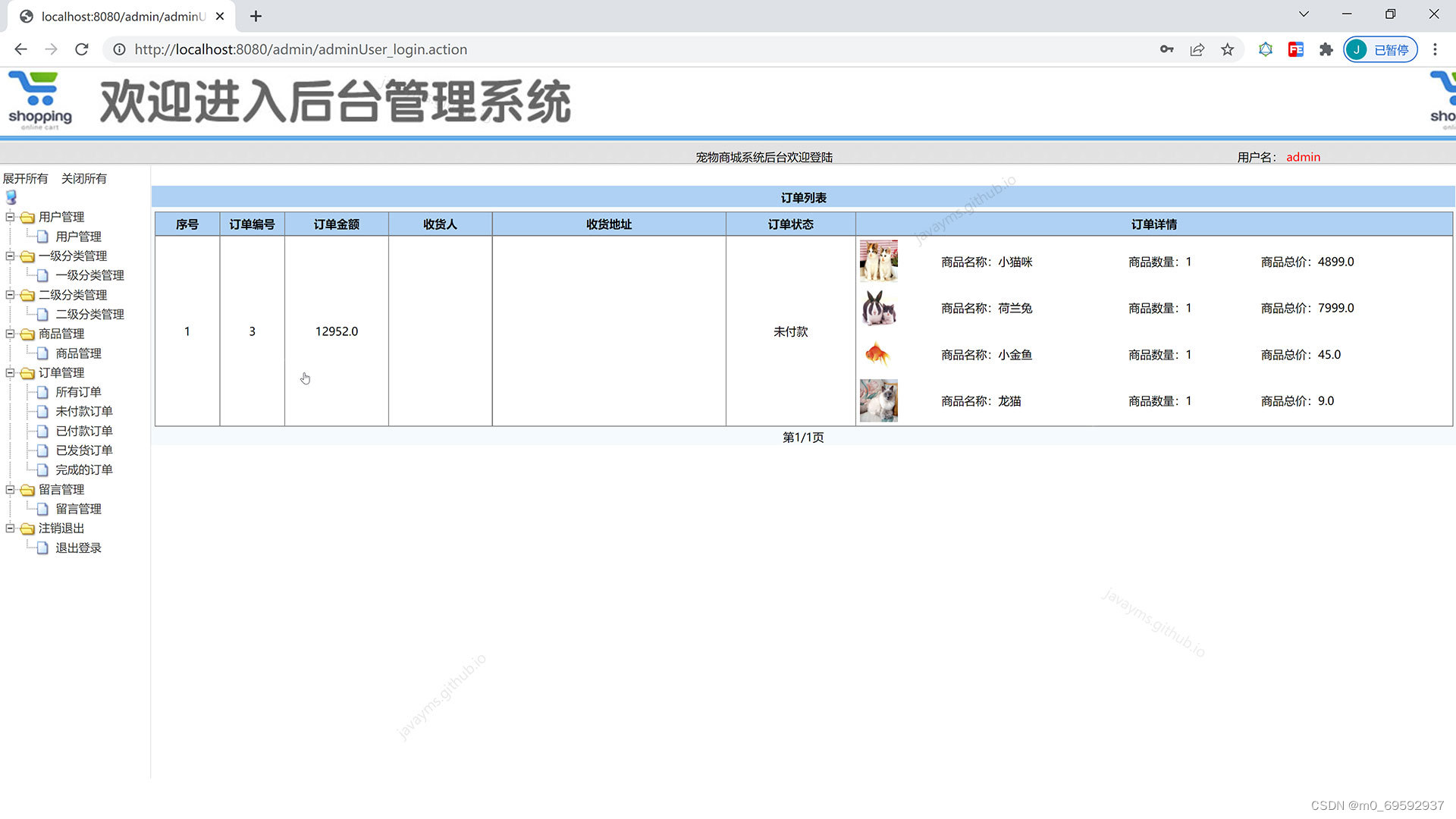
Task: Click the 小金鱼 goldfish thumbnail
Action: tap(878, 354)
